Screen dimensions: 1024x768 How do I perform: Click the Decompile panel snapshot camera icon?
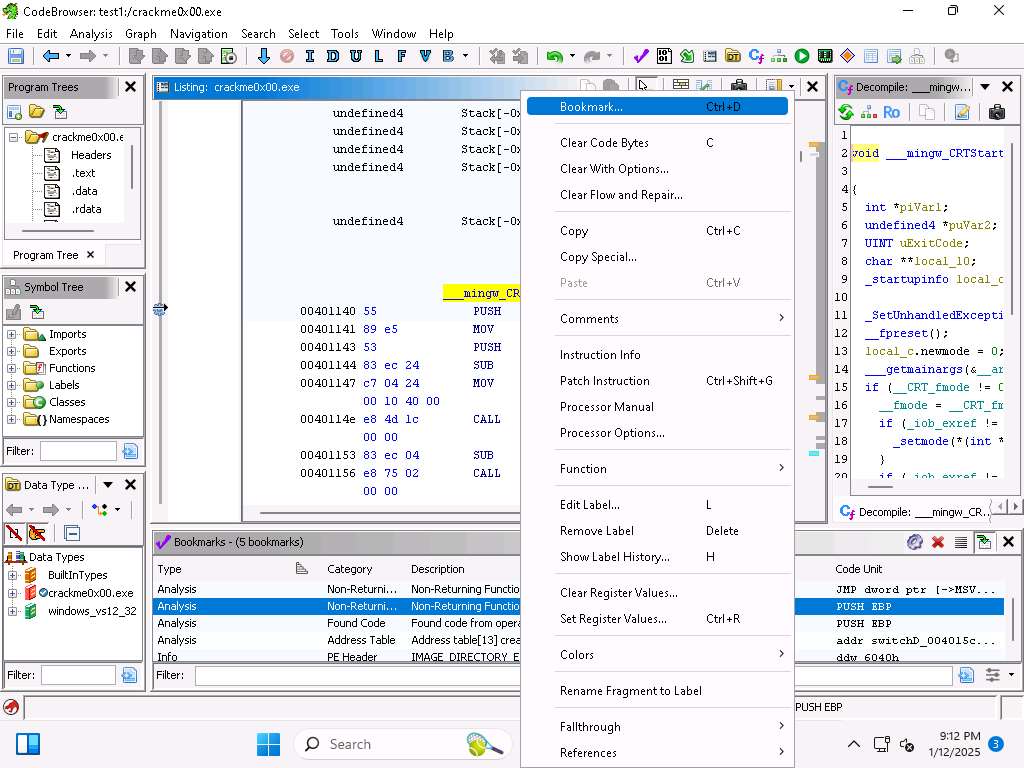[996, 113]
